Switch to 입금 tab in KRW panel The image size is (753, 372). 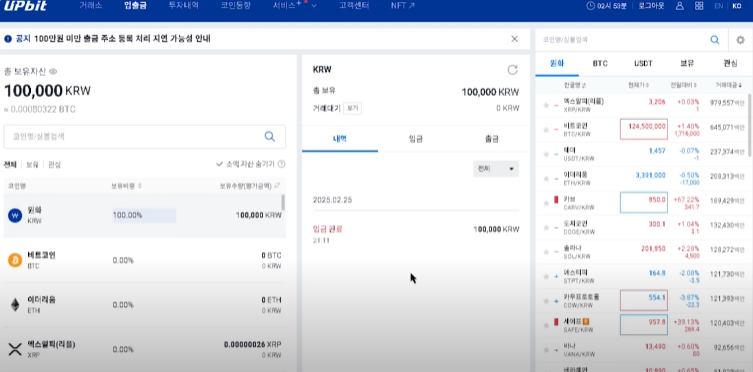pos(415,139)
